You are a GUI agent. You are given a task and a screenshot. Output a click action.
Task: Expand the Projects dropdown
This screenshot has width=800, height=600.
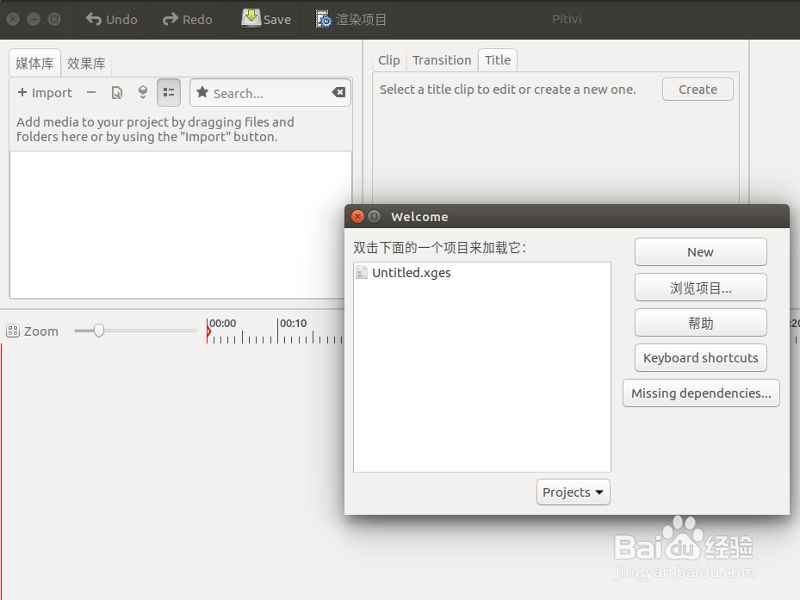click(x=573, y=492)
